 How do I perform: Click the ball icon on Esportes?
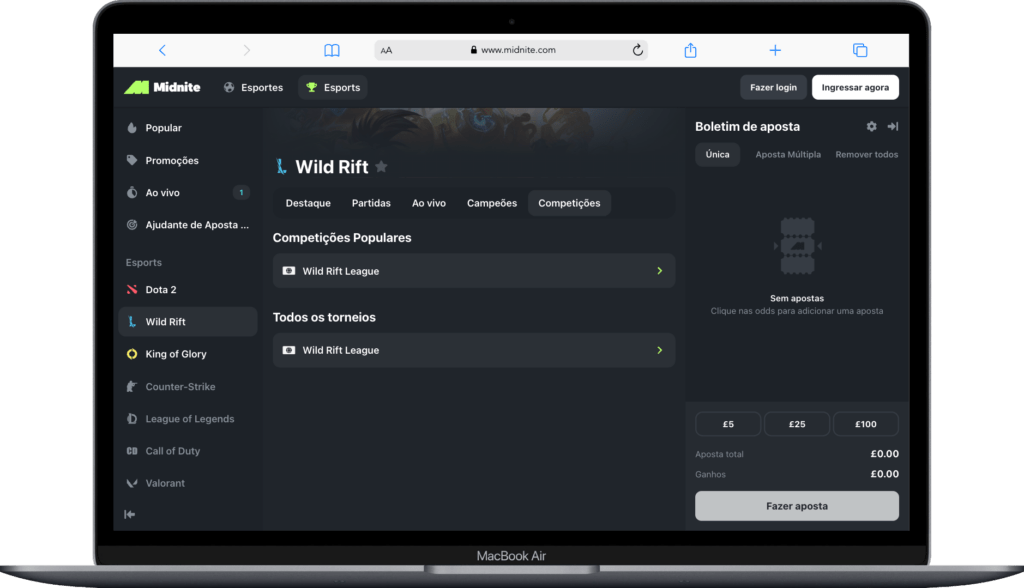tap(229, 87)
